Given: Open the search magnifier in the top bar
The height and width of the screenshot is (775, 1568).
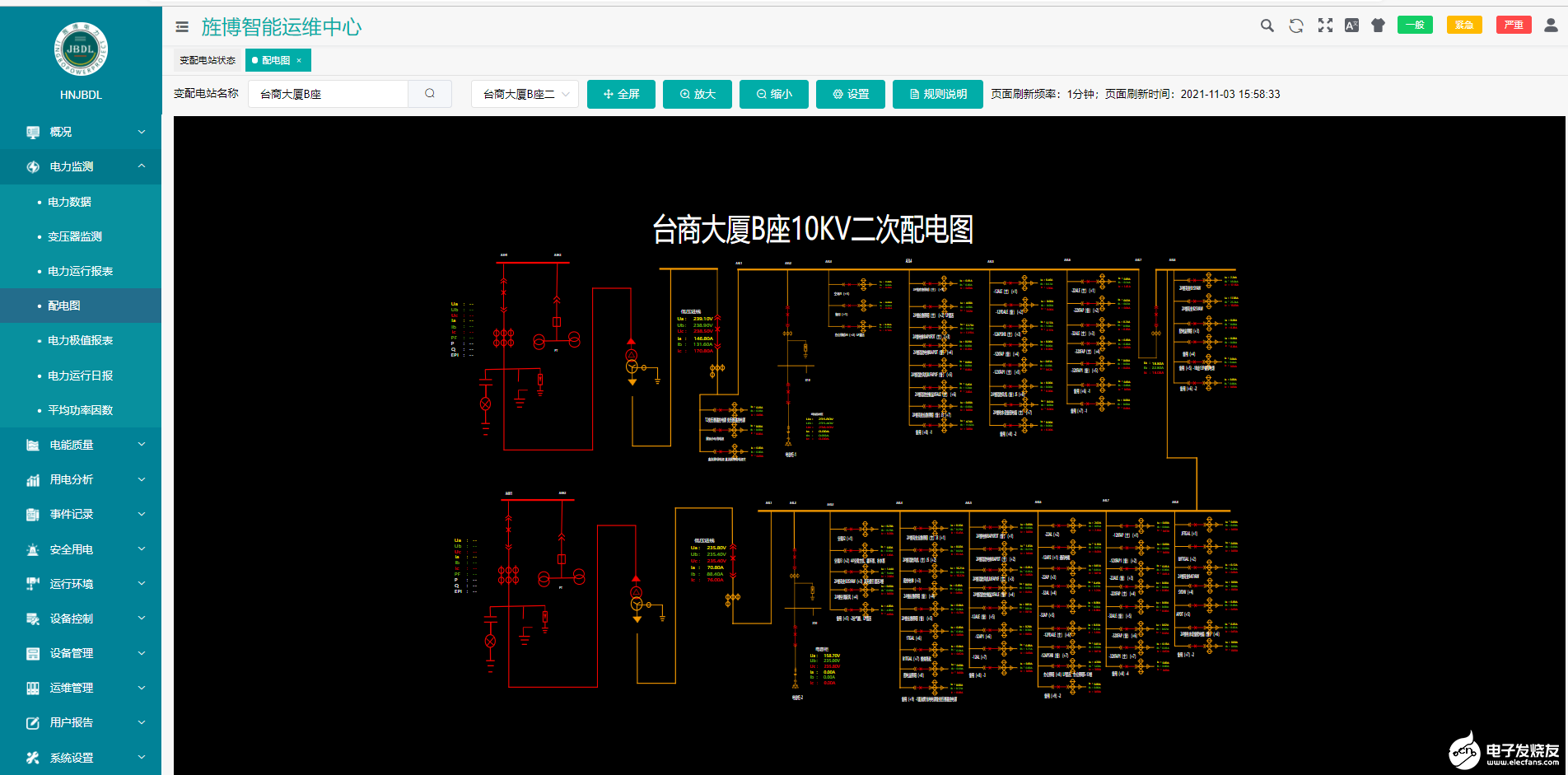Looking at the screenshot, I should click(x=1267, y=26).
